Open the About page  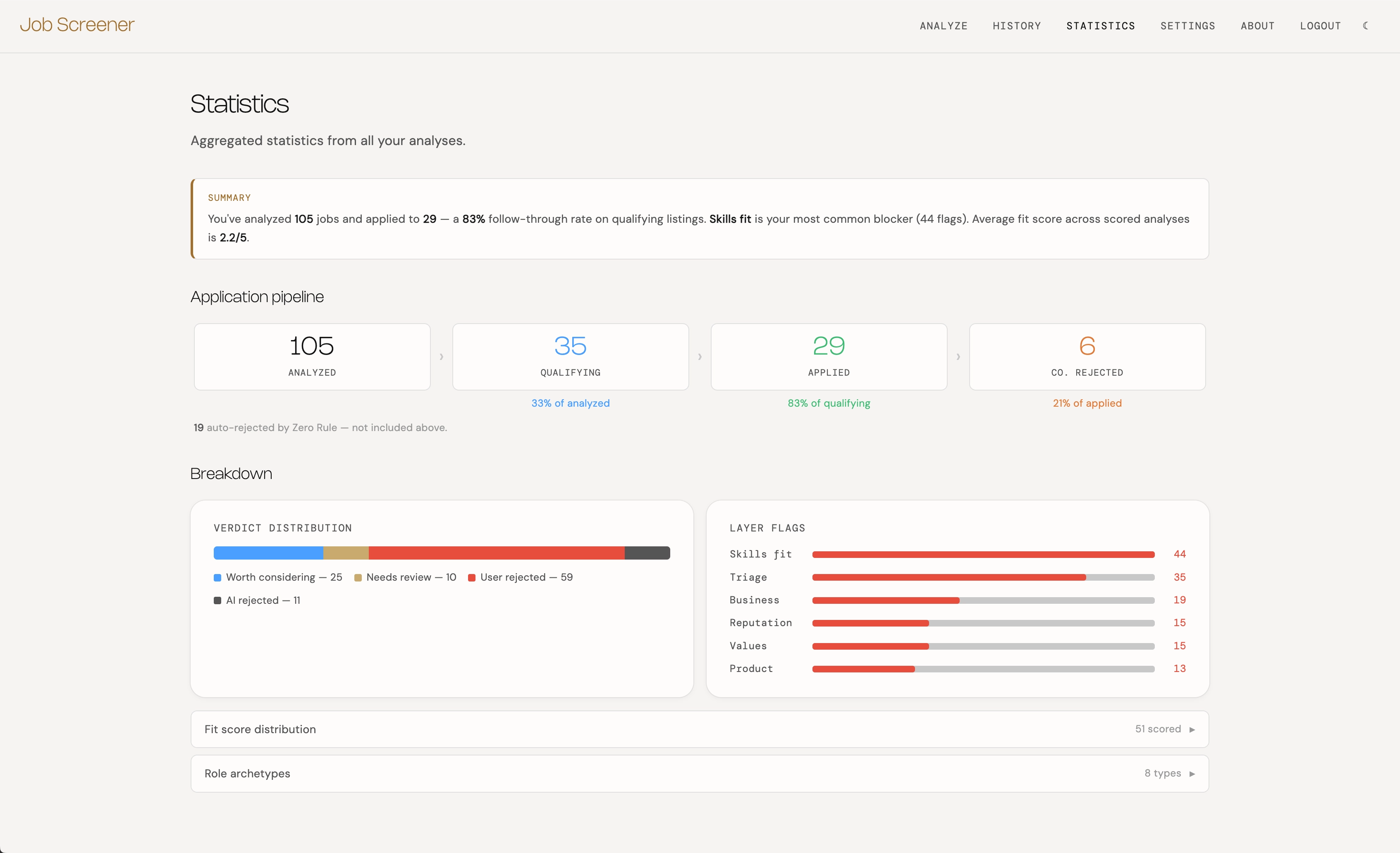(x=1257, y=26)
